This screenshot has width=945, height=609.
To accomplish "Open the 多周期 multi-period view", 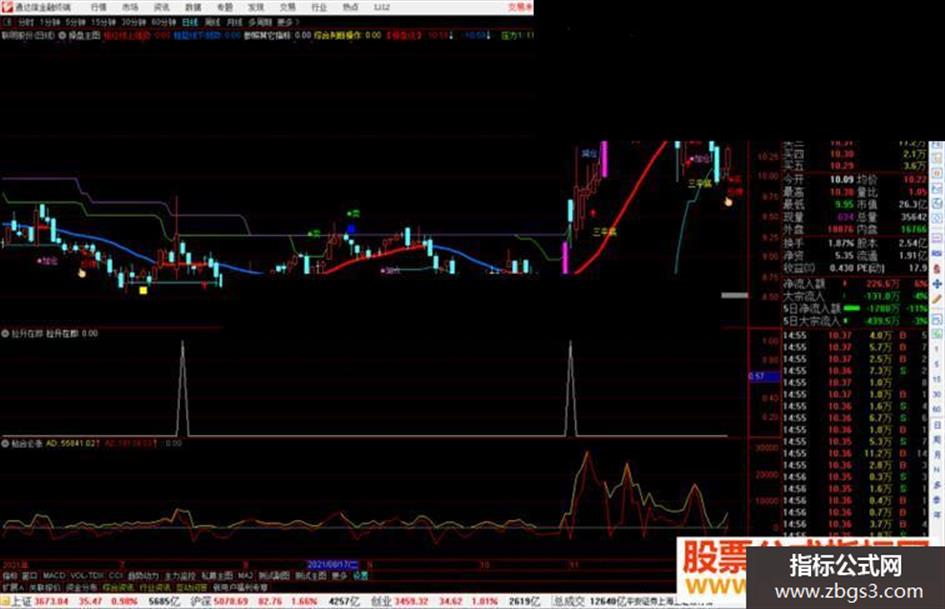I will [260, 22].
